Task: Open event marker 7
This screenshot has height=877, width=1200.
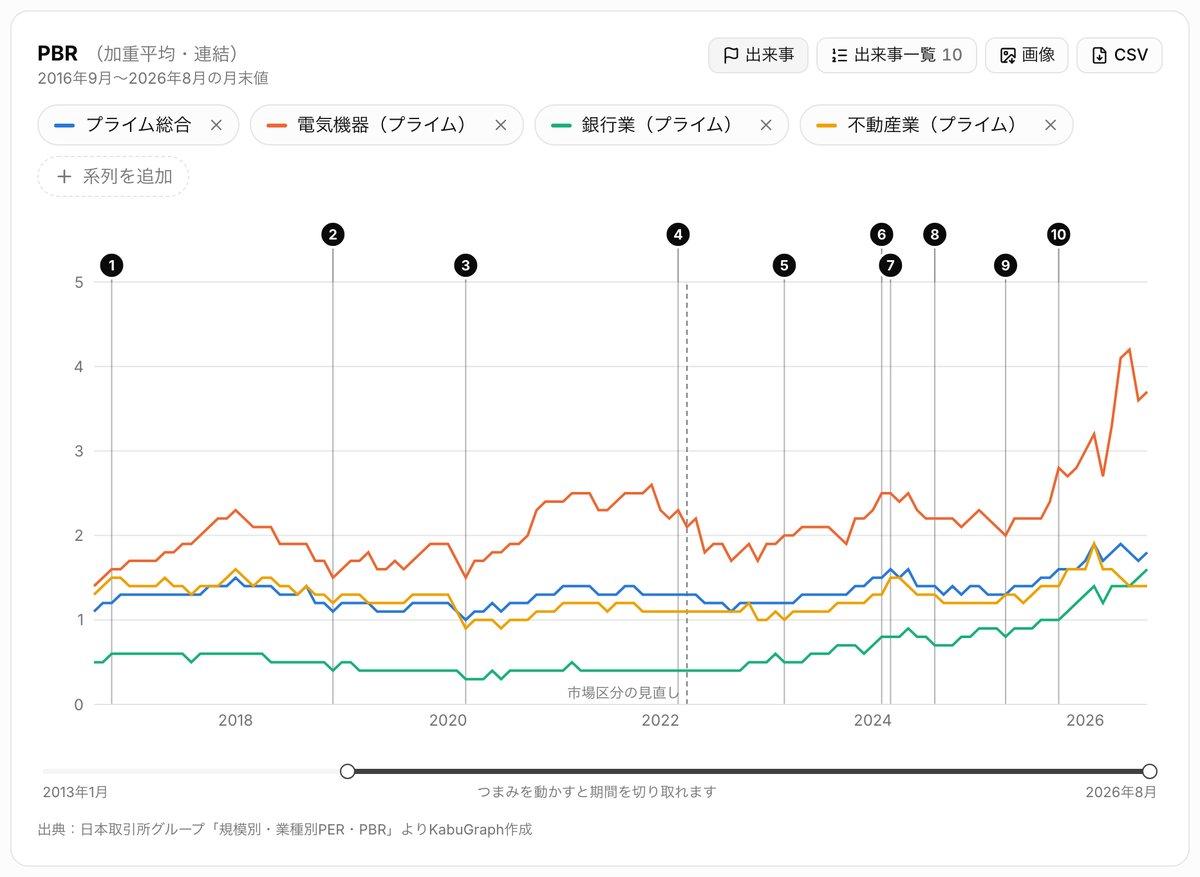Action: pos(890,265)
